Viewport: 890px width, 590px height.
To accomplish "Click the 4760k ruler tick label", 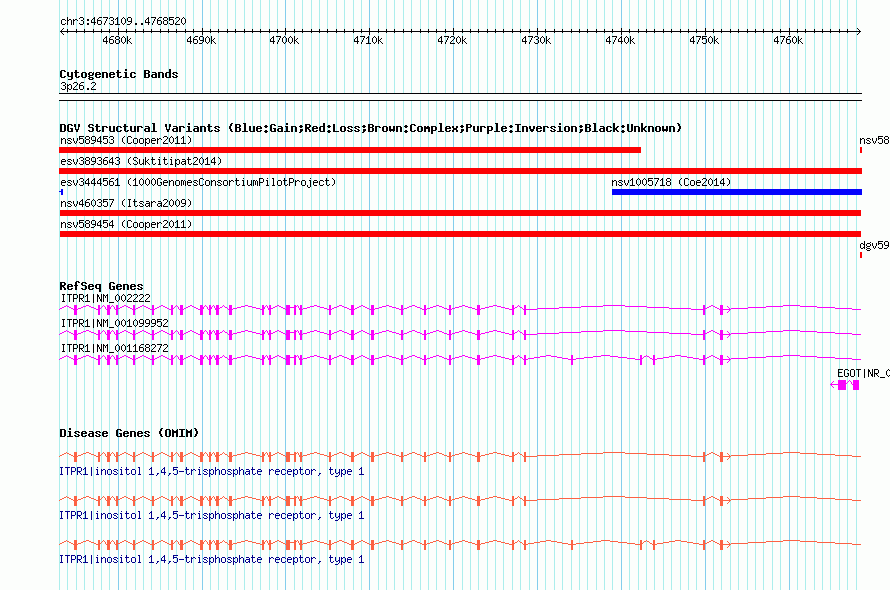I will click(x=788, y=40).
